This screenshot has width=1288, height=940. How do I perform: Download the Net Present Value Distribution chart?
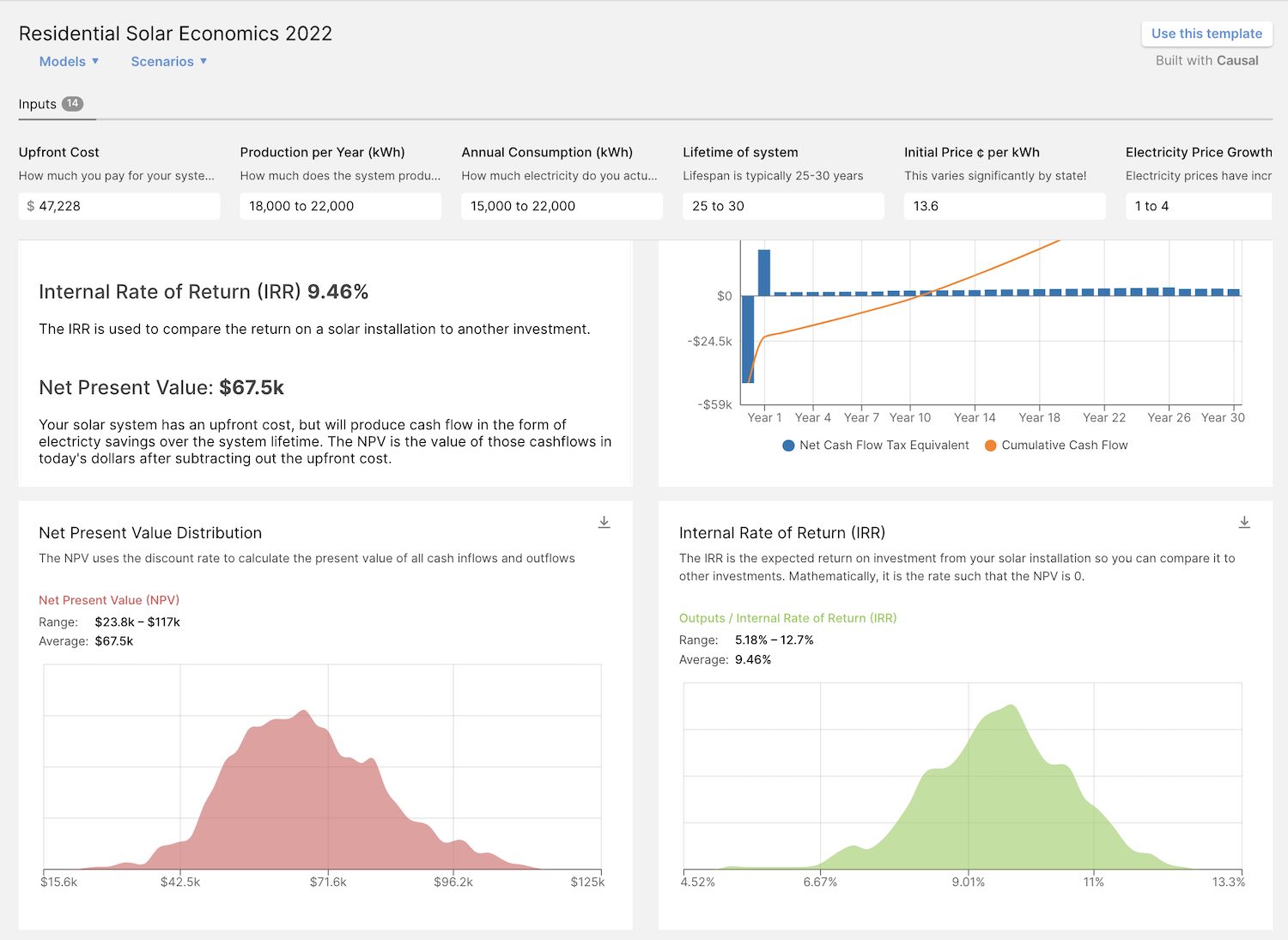coord(605,522)
